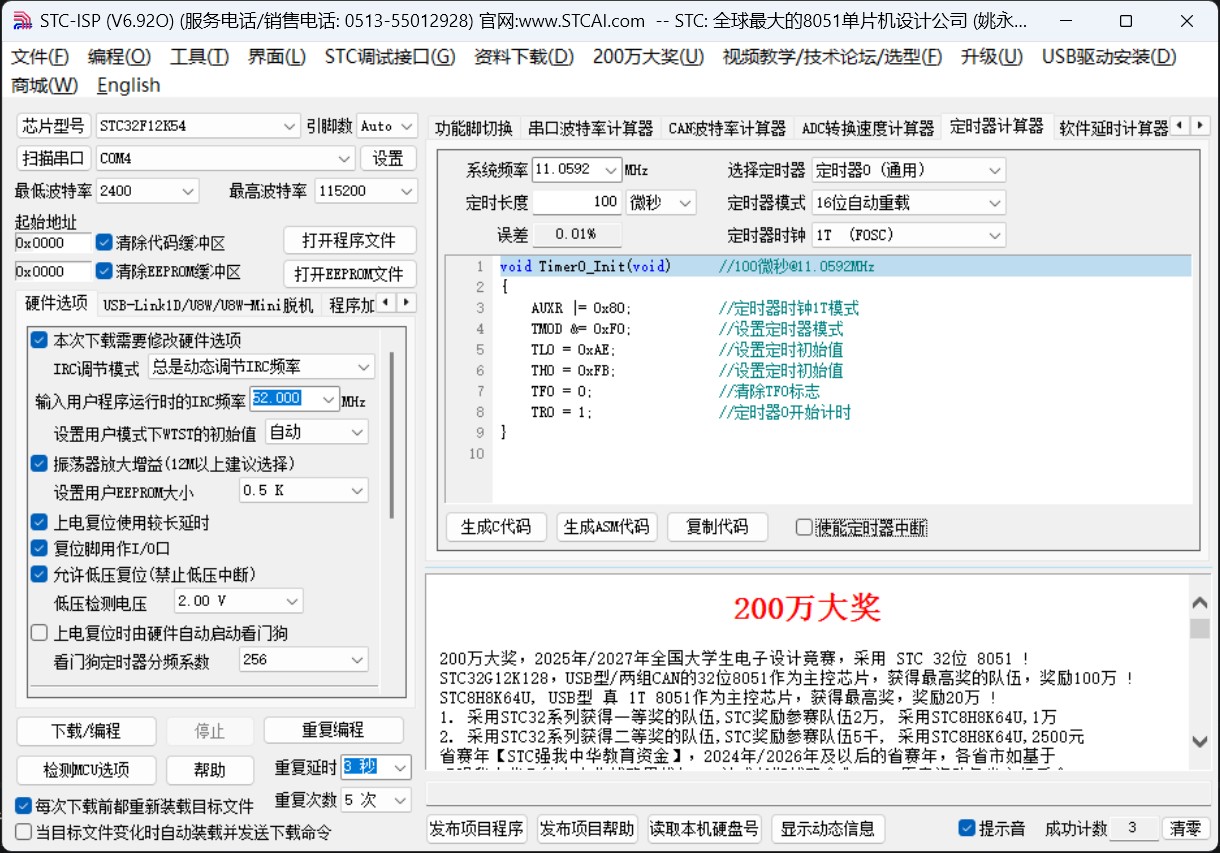
Task: Uncheck 清除代码缓冲区 checkbox
Action: pyautogui.click(x=103, y=242)
